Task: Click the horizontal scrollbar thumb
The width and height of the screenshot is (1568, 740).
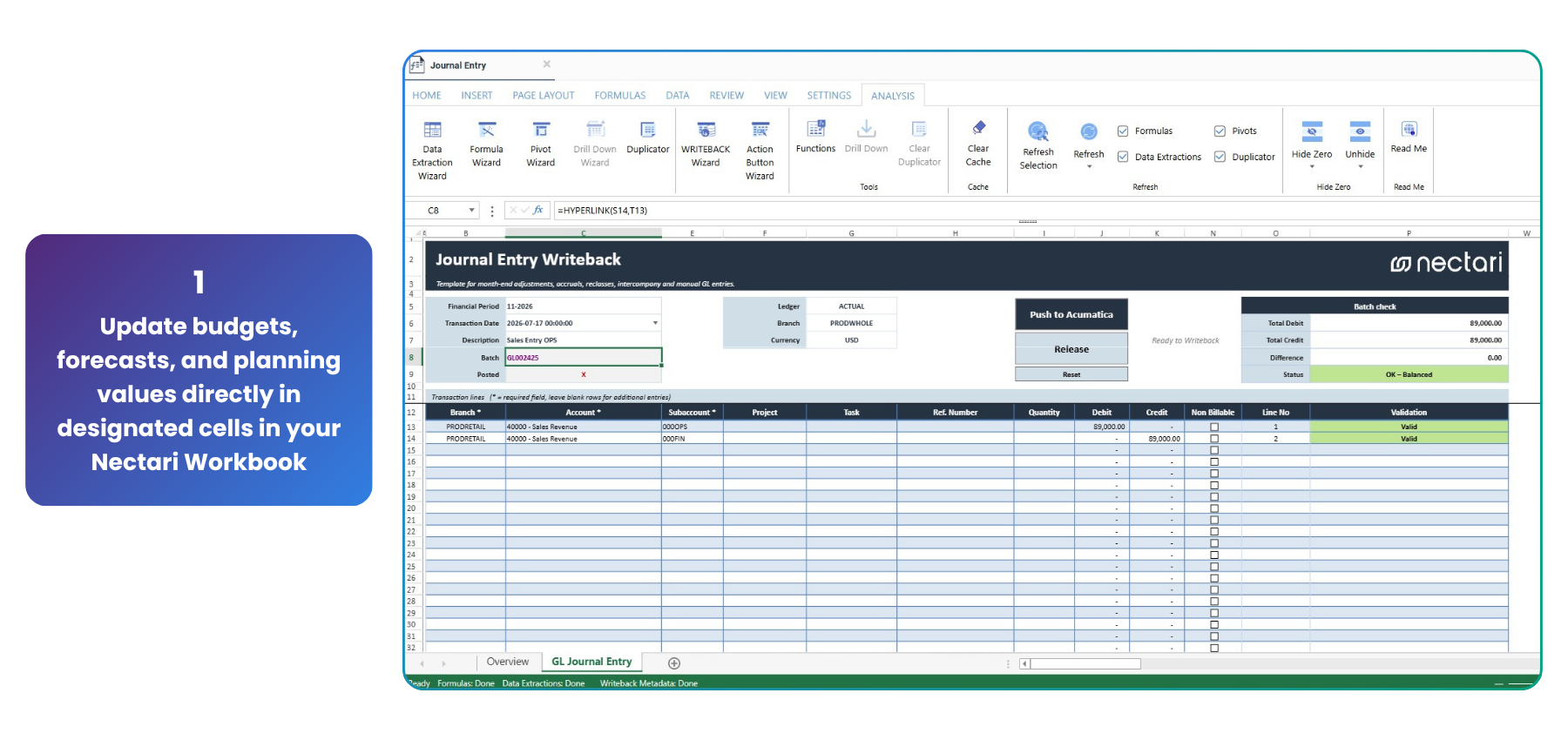Action: 1085,663
